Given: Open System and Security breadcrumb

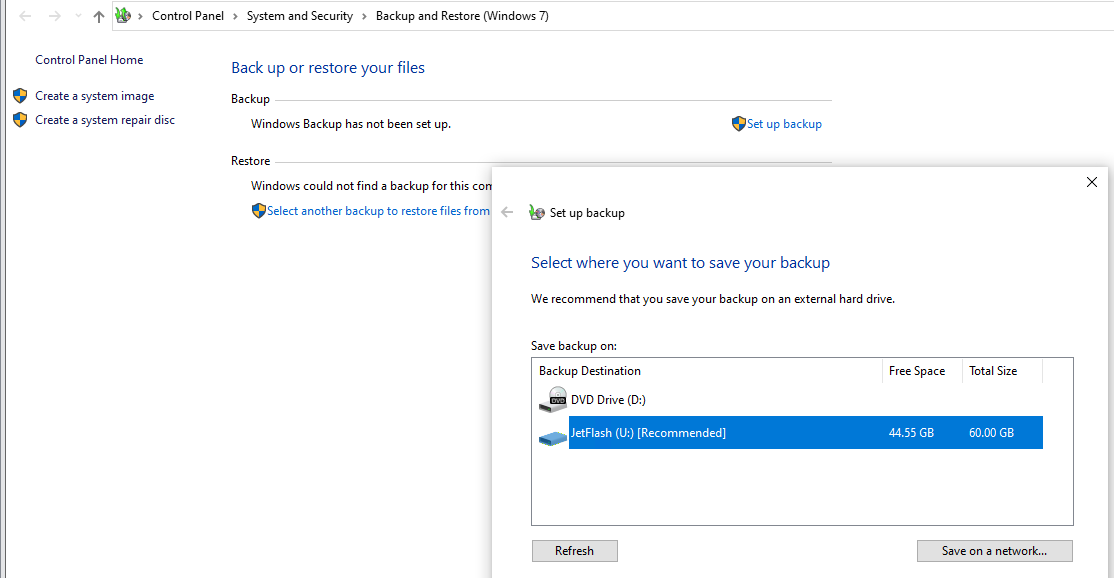Looking at the screenshot, I should (300, 16).
